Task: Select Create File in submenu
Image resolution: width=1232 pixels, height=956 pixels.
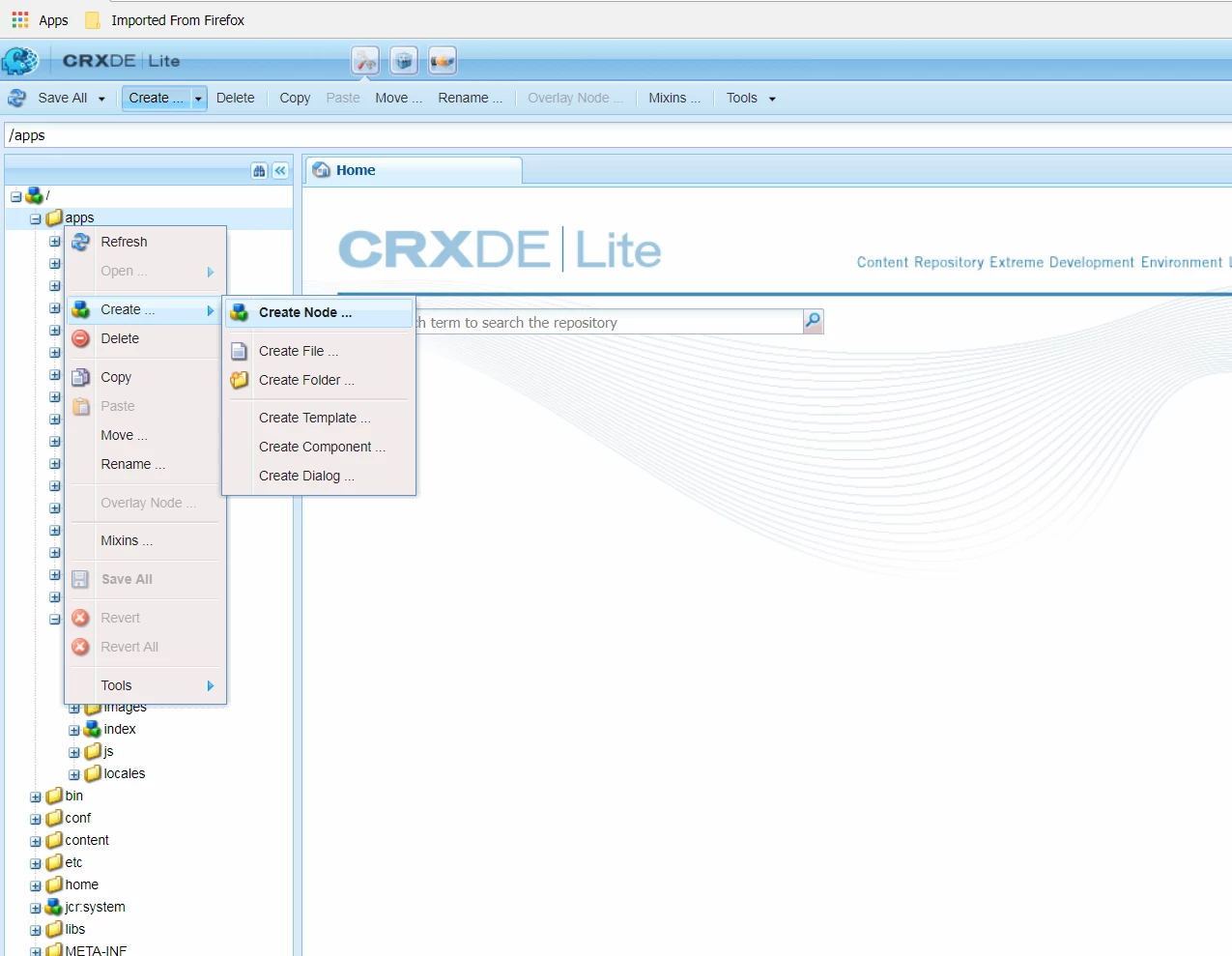Action: click(x=319, y=351)
